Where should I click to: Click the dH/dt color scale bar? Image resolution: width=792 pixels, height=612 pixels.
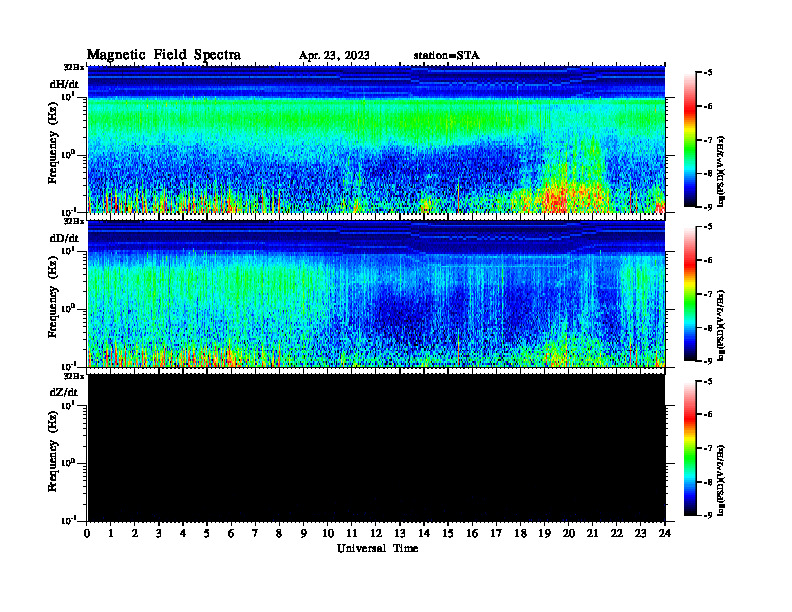689,140
